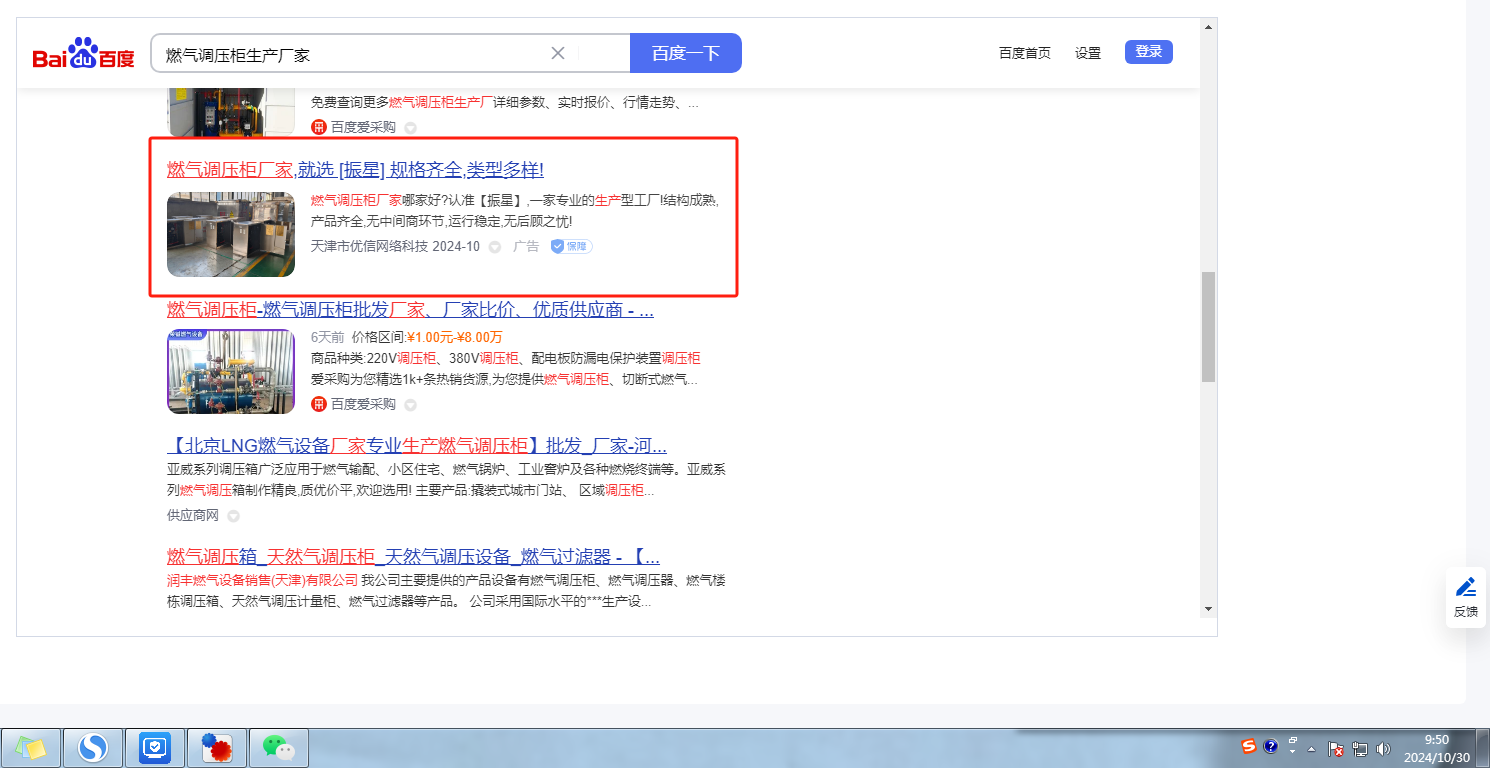Expand dropdown next to 天津市优信网络科技 2024-10
Image resolution: width=1490 pixels, height=768 pixels.
coord(494,247)
